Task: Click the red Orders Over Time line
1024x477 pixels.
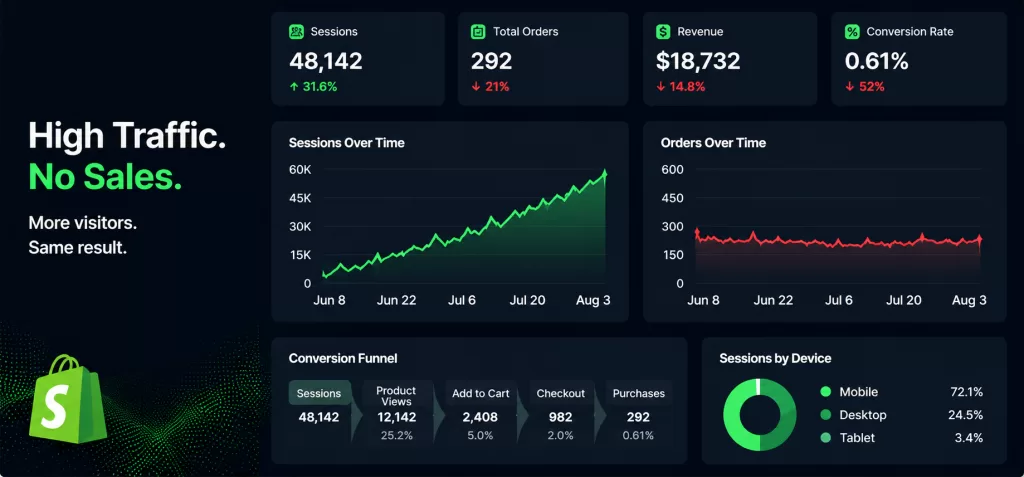Action: (x=839, y=240)
